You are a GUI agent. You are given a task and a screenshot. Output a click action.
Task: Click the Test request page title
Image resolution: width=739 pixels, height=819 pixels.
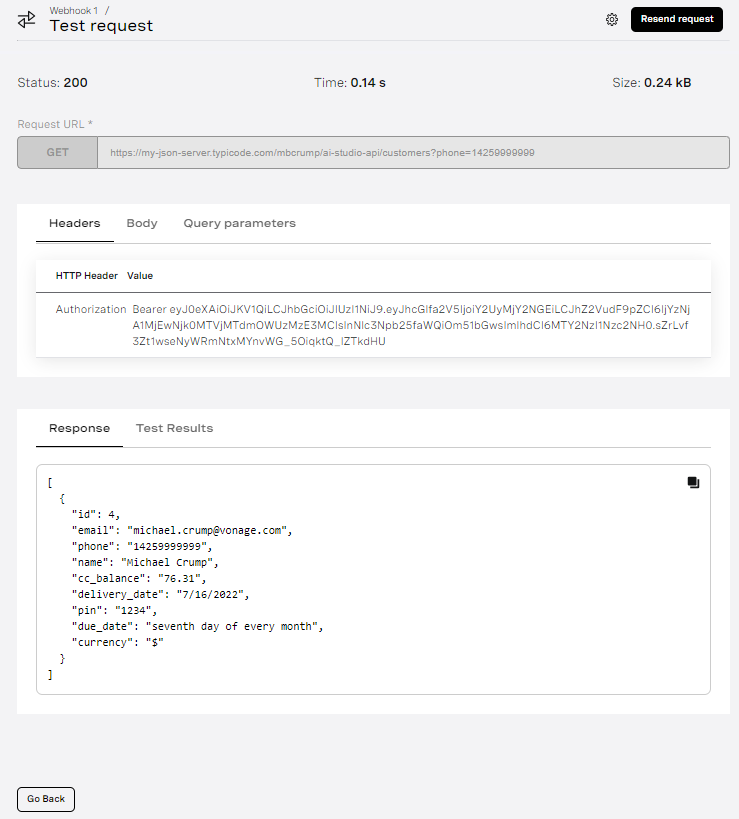101,26
